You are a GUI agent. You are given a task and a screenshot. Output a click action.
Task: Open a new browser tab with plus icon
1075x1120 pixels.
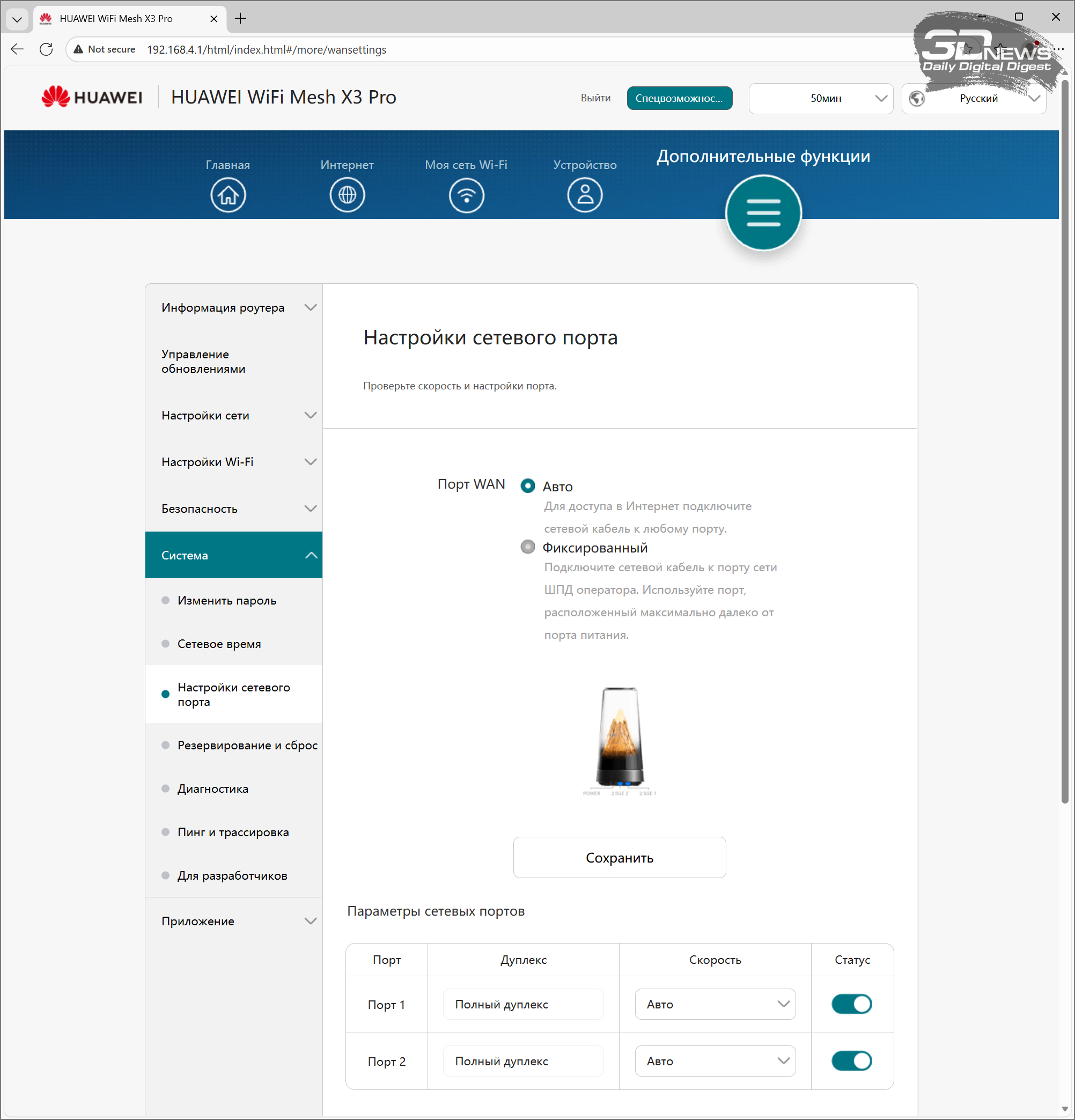coord(241,19)
